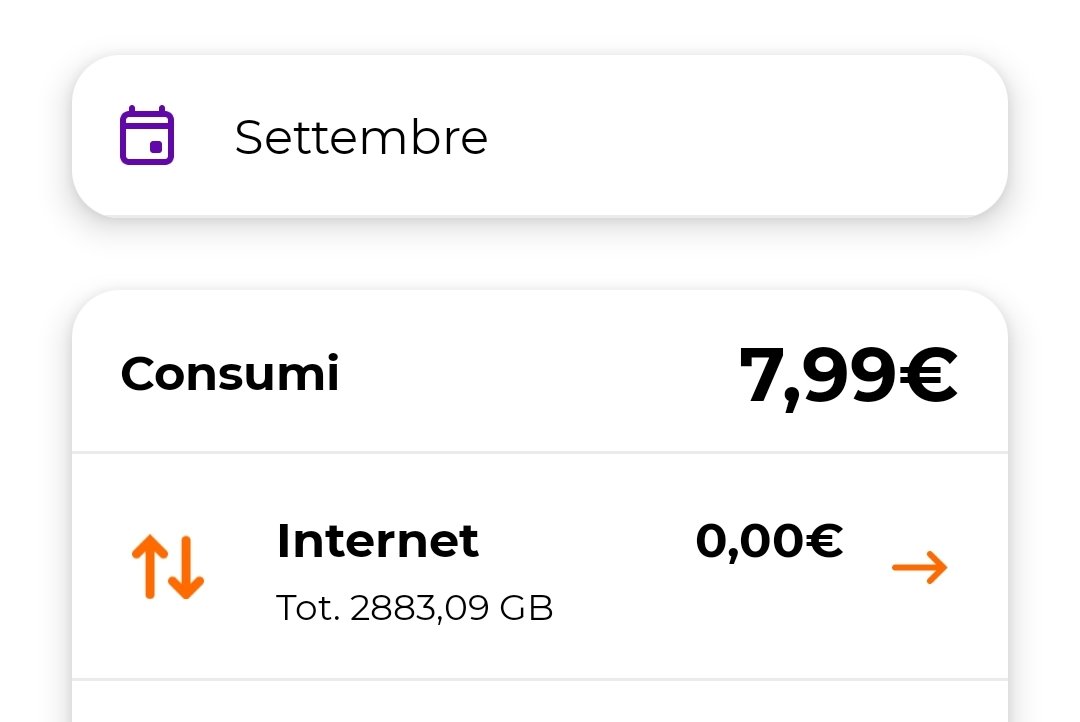
Task: Tap the bold Internet label
Action: click(377, 541)
